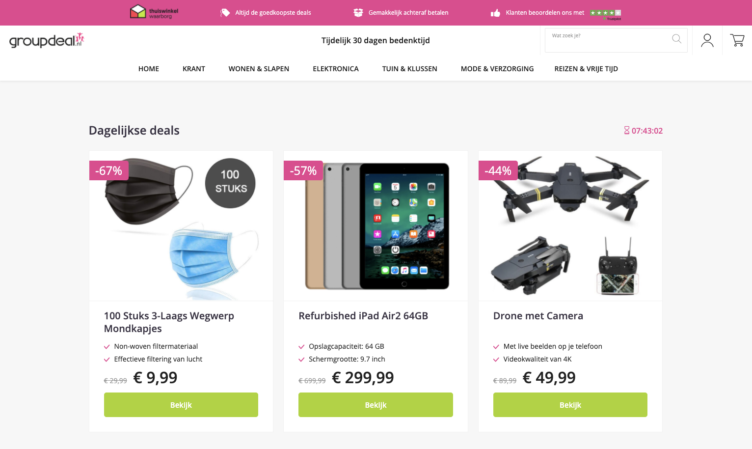Click the price tag deals icon
The image size is (752, 449).
[x=225, y=12]
